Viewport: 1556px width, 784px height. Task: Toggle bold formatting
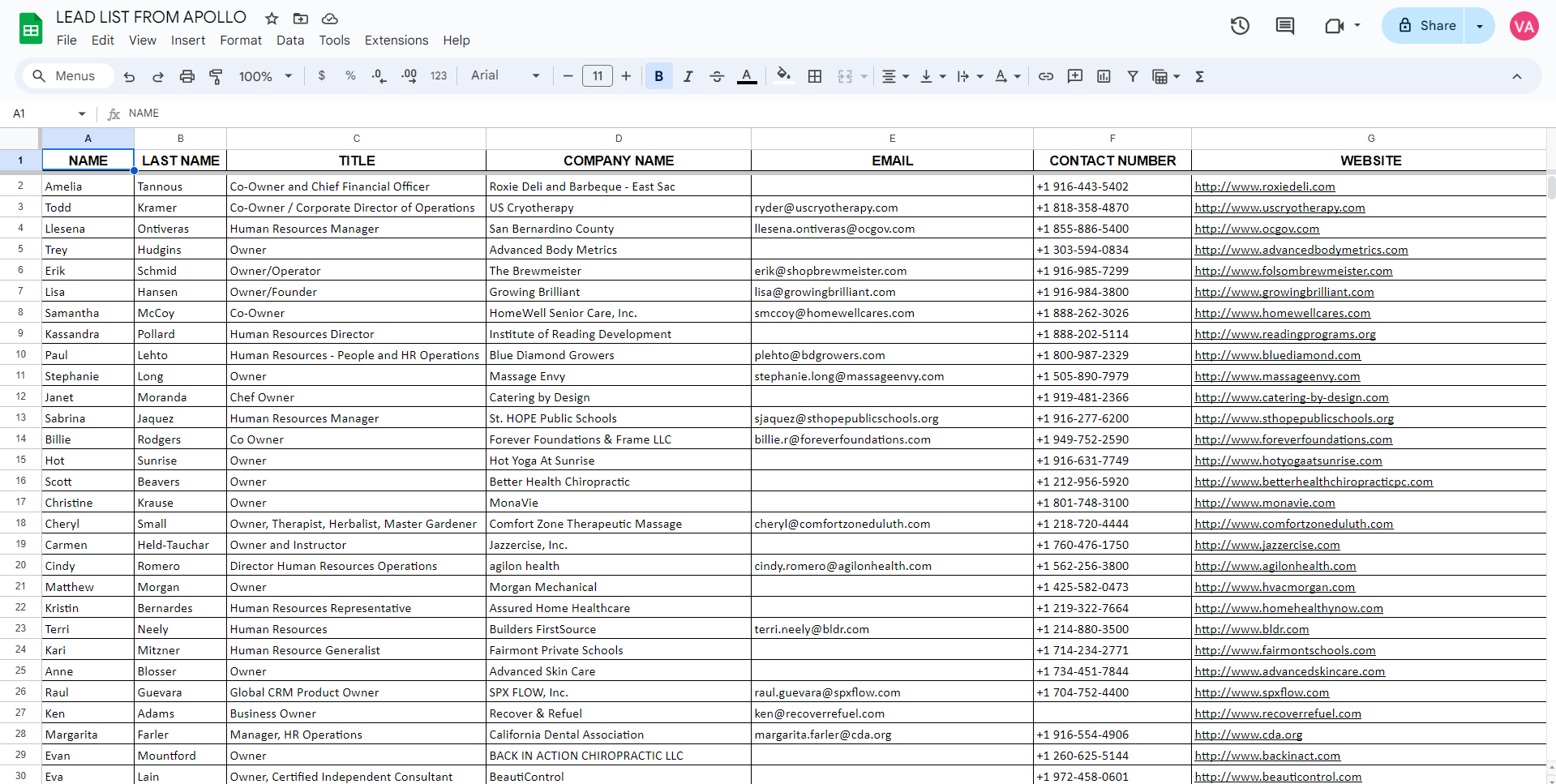pyautogui.click(x=659, y=76)
